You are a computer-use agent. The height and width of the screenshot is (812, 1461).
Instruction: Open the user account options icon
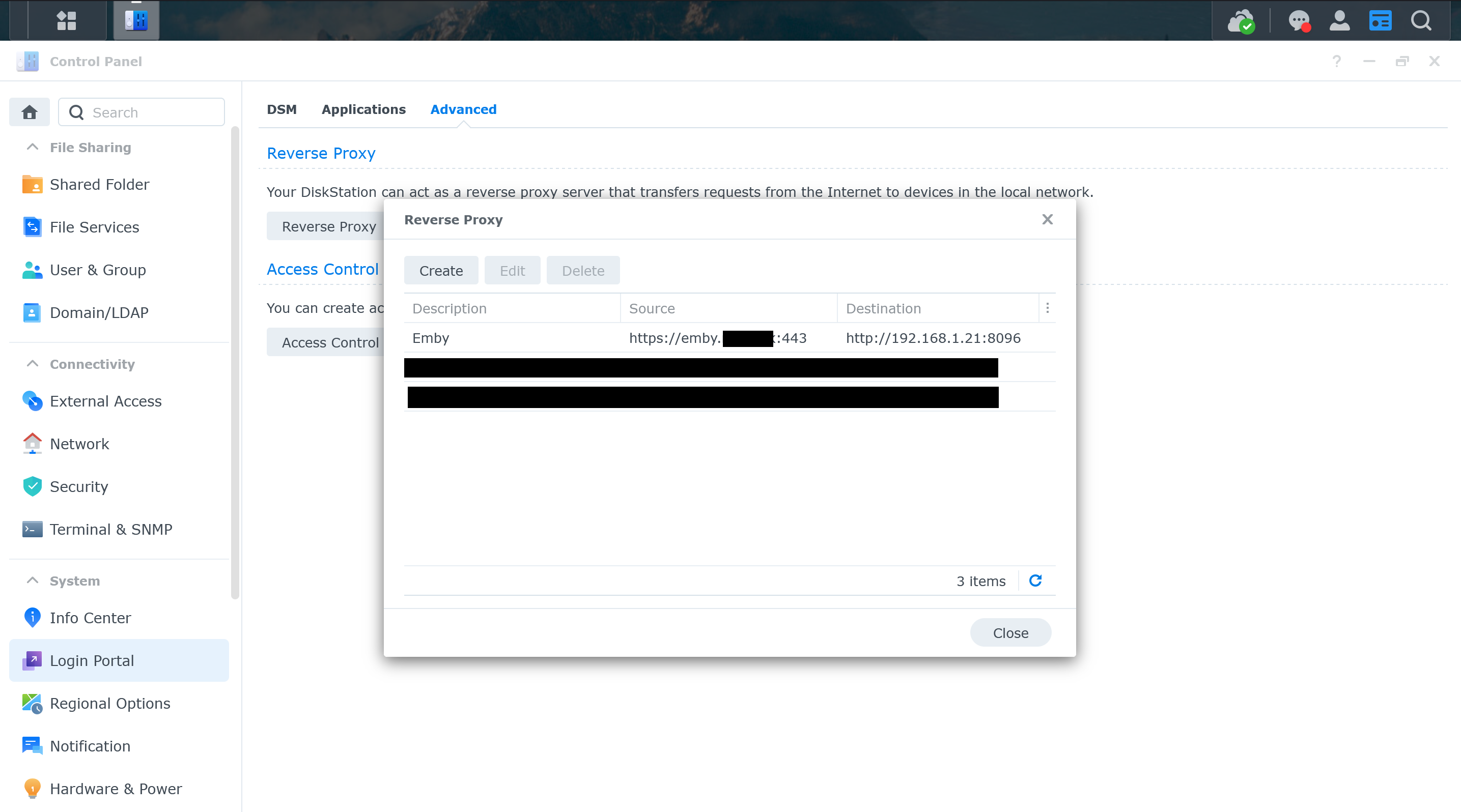[1340, 21]
